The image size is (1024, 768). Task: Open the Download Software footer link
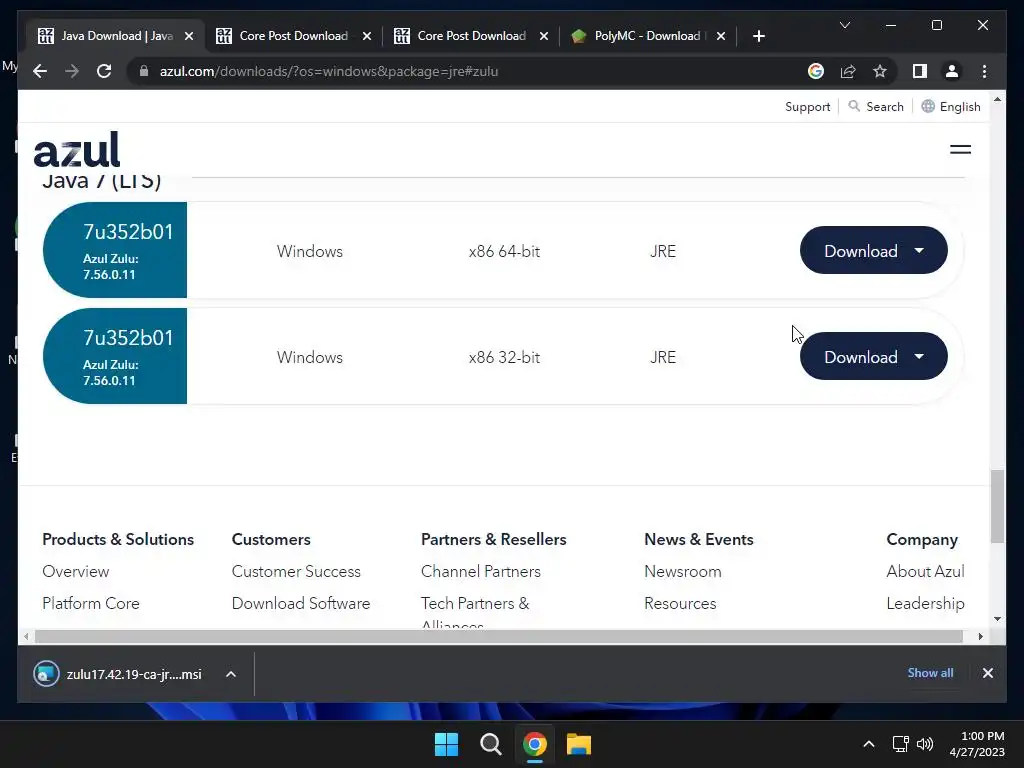point(301,603)
